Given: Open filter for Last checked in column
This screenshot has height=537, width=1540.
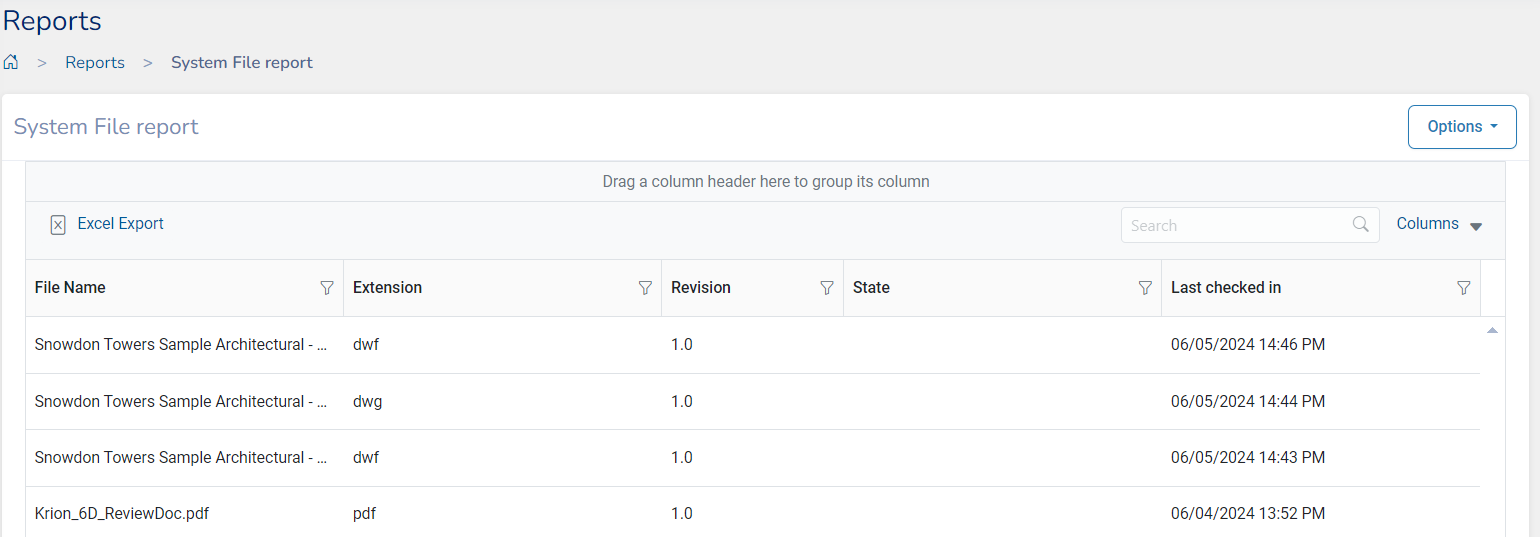Looking at the screenshot, I should pyautogui.click(x=1463, y=288).
